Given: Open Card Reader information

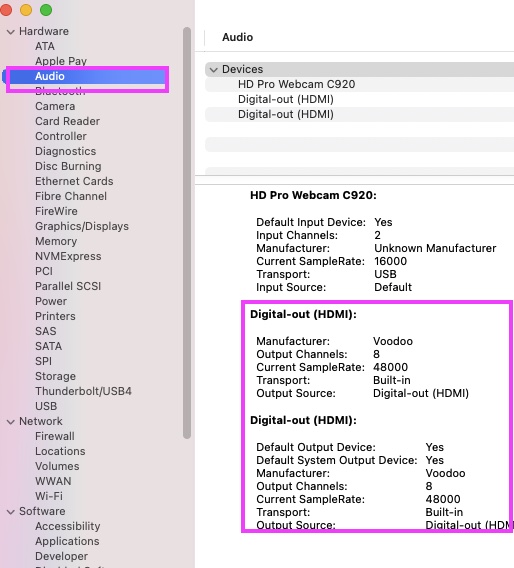Looking at the screenshot, I should tap(67, 121).
